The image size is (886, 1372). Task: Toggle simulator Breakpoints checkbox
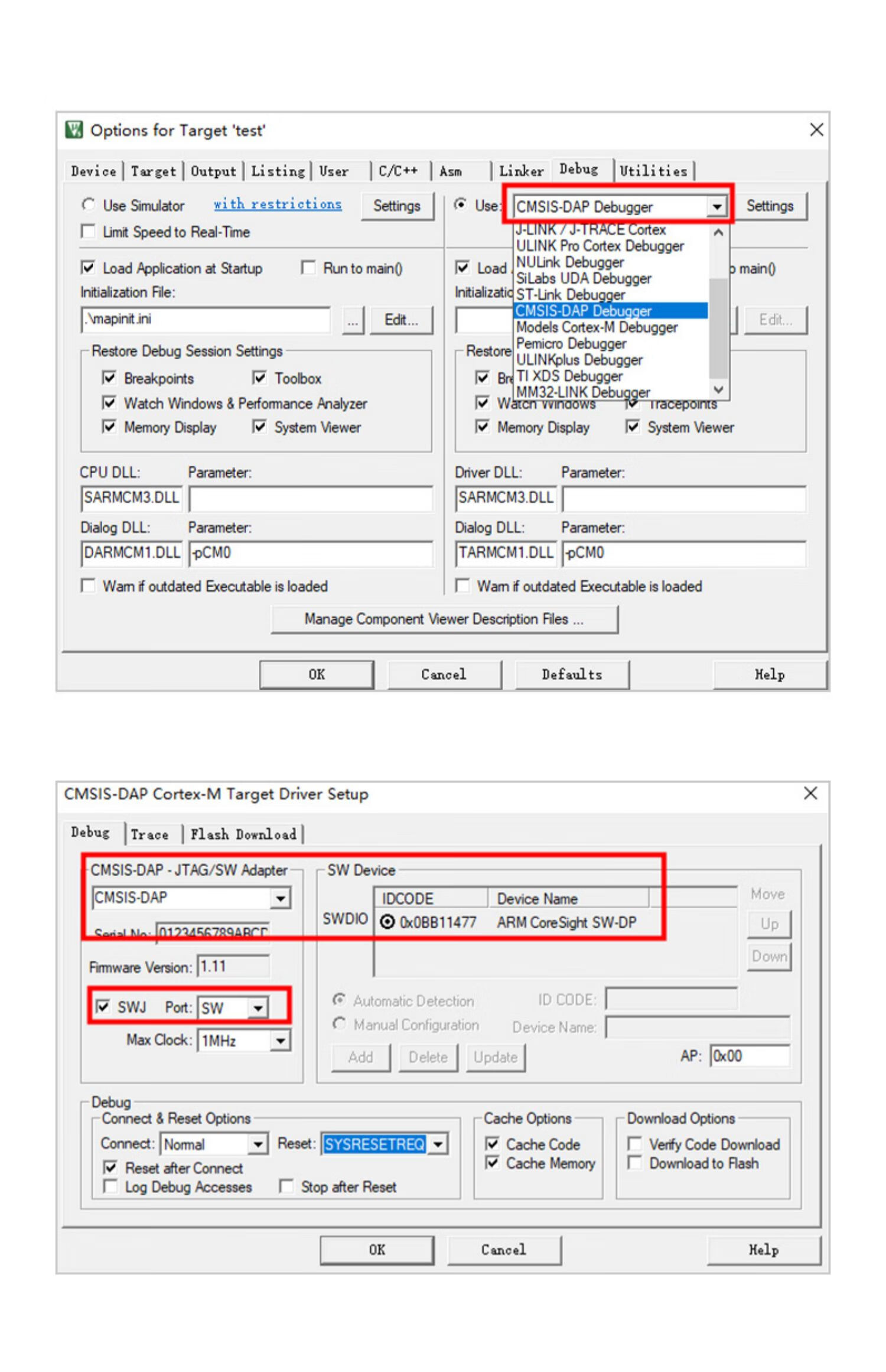[x=109, y=378]
